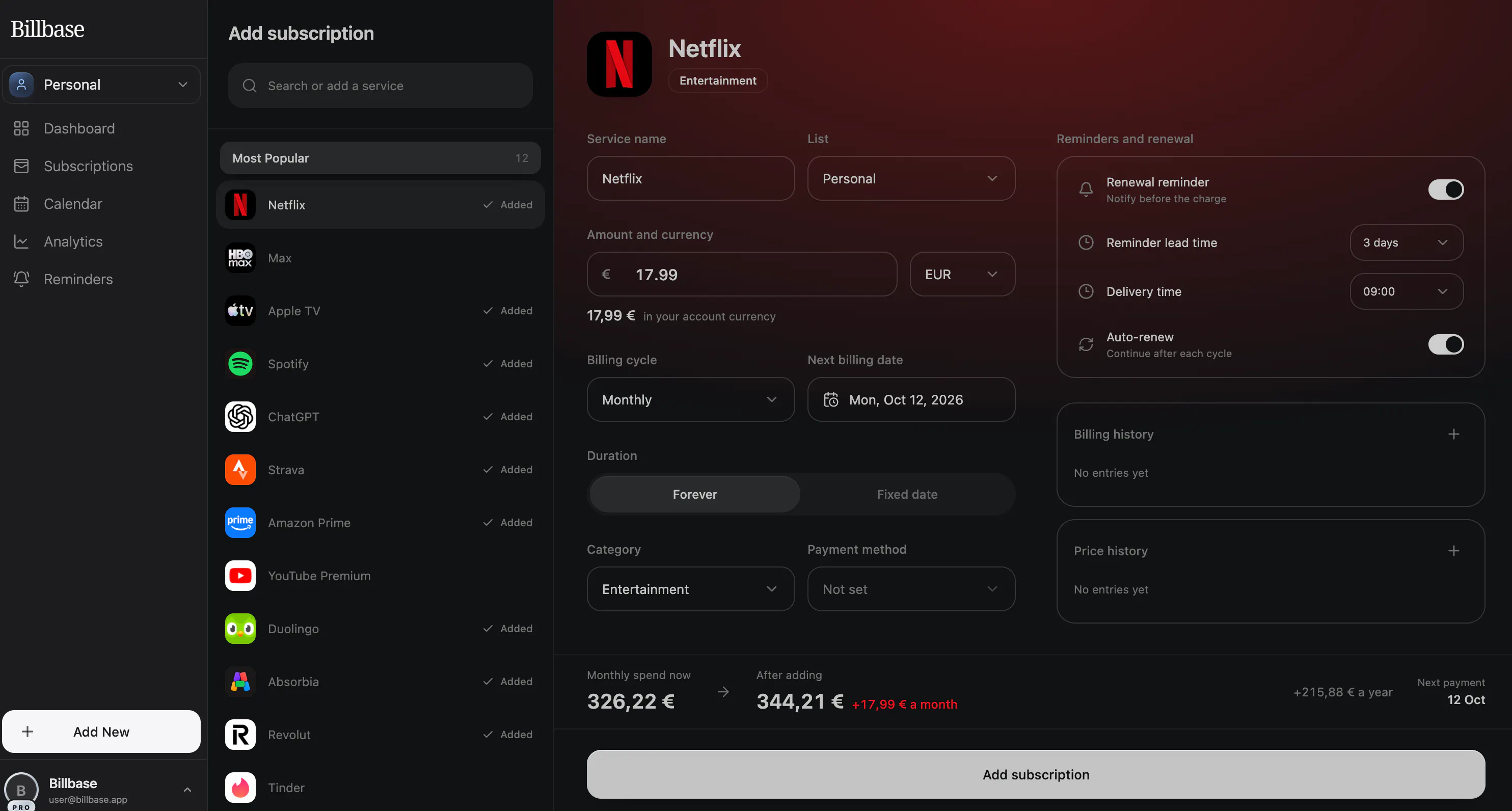Image resolution: width=1512 pixels, height=811 pixels.
Task: Click the Billbase logo
Action: click(x=47, y=30)
